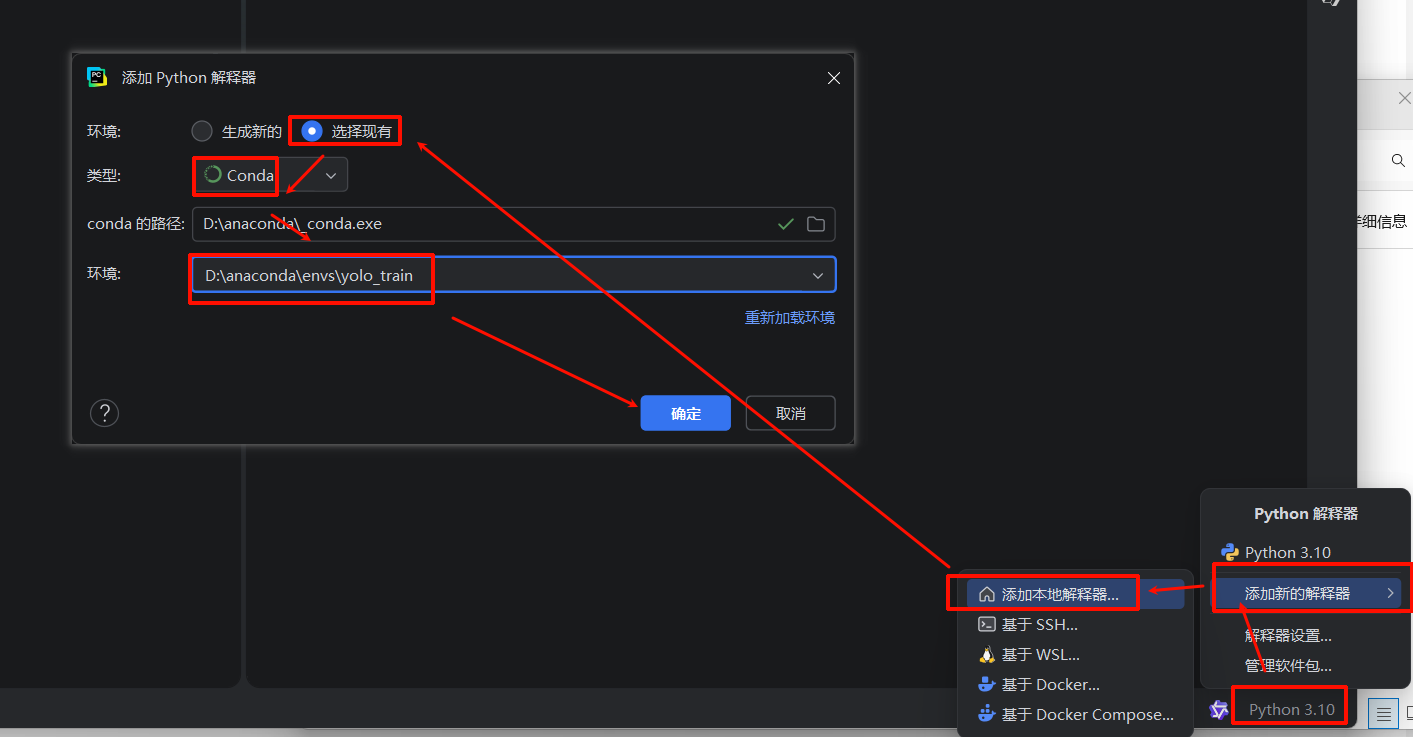The width and height of the screenshot is (1413, 737).
Task: Close the right-side background window
Action: 1404,98
